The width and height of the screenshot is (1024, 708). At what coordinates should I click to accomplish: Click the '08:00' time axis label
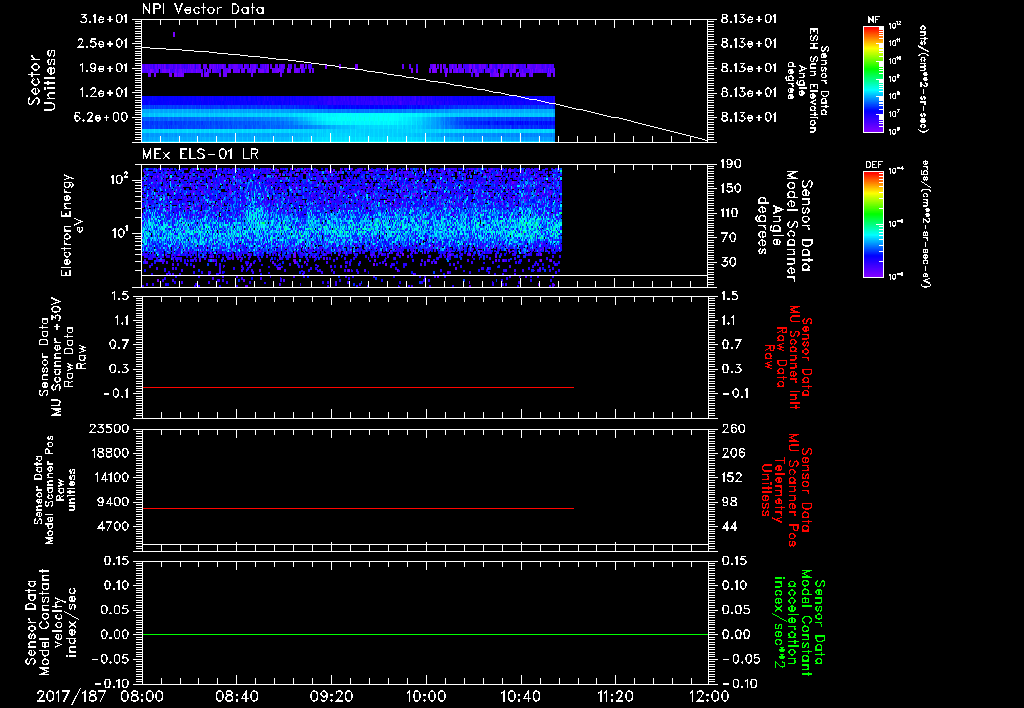coord(142,696)
